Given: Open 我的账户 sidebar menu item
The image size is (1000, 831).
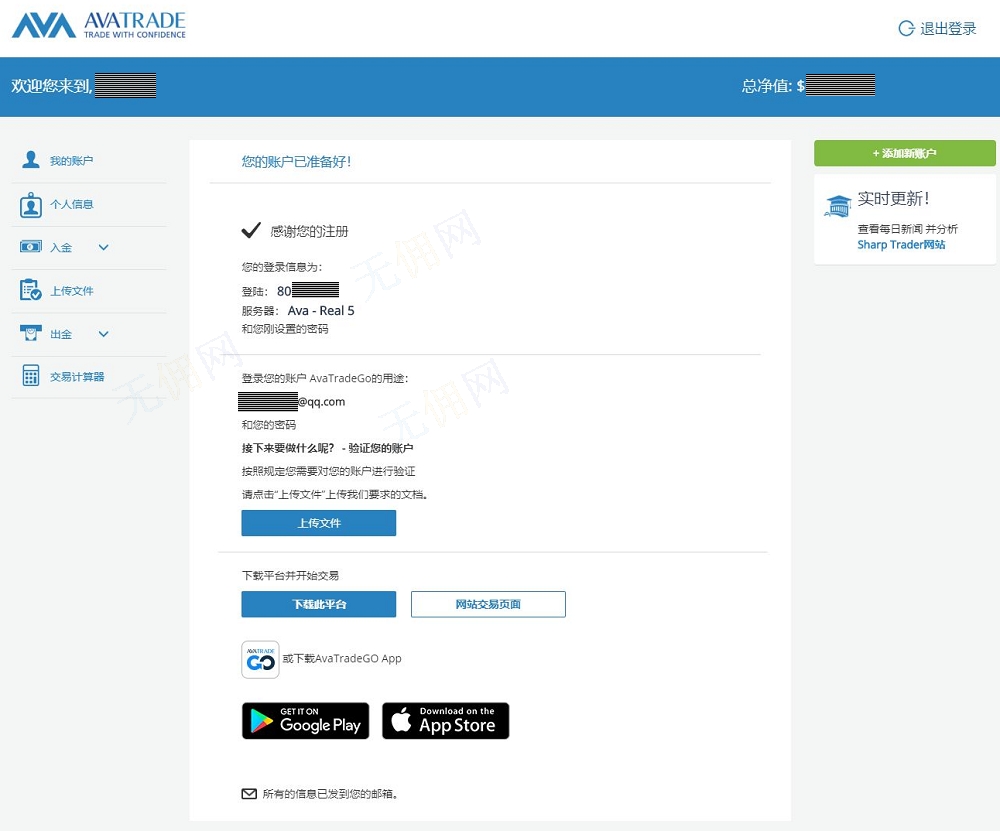Looking at the screenshot, I should (72, 161).
